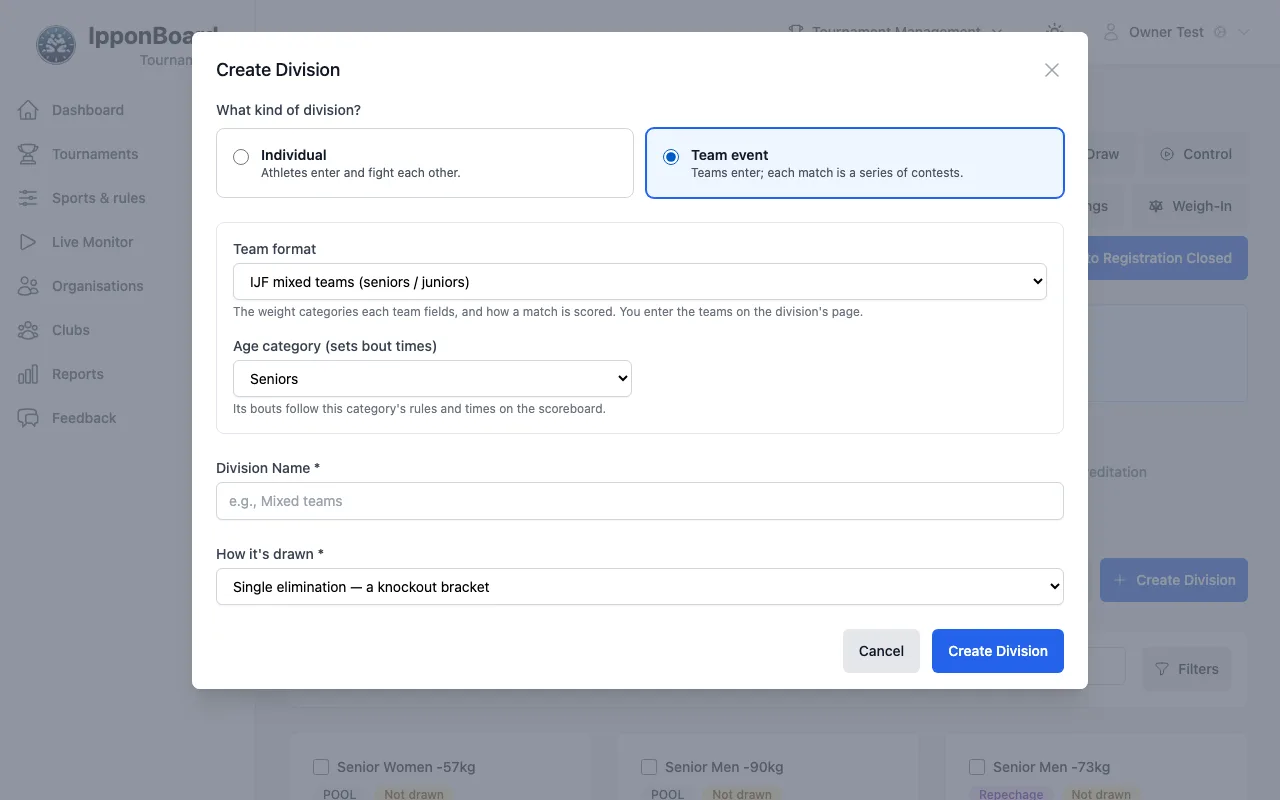Select the Individual division radio button
The width and height of the screenshot is (1280, 800).
(241, 157)
